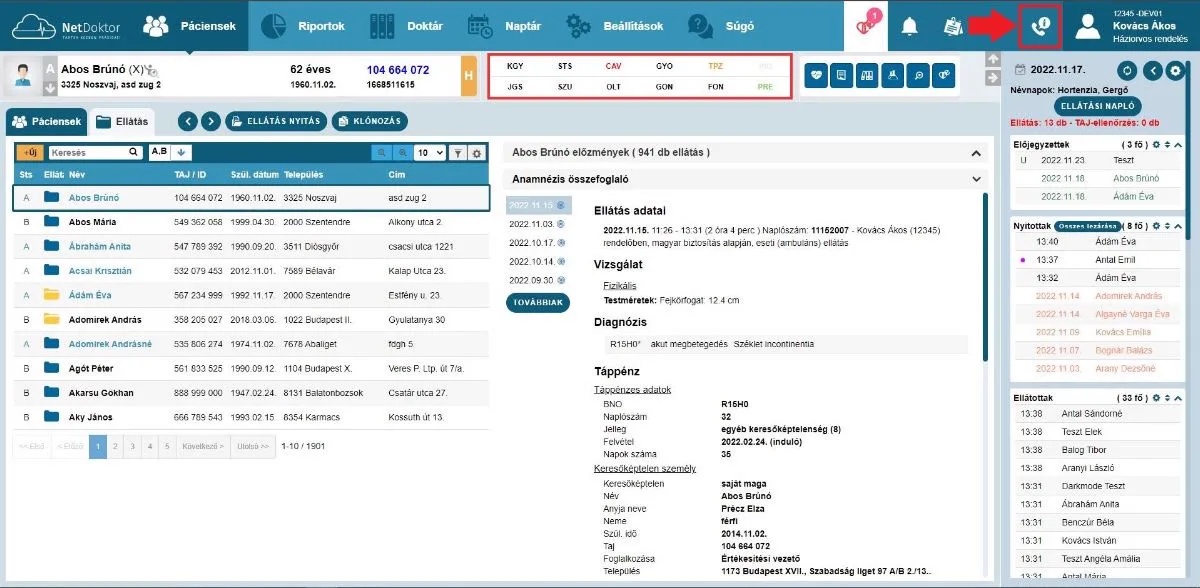
Task: Click the last hearts icon in patient toolbar
Action: click(942, 74)
